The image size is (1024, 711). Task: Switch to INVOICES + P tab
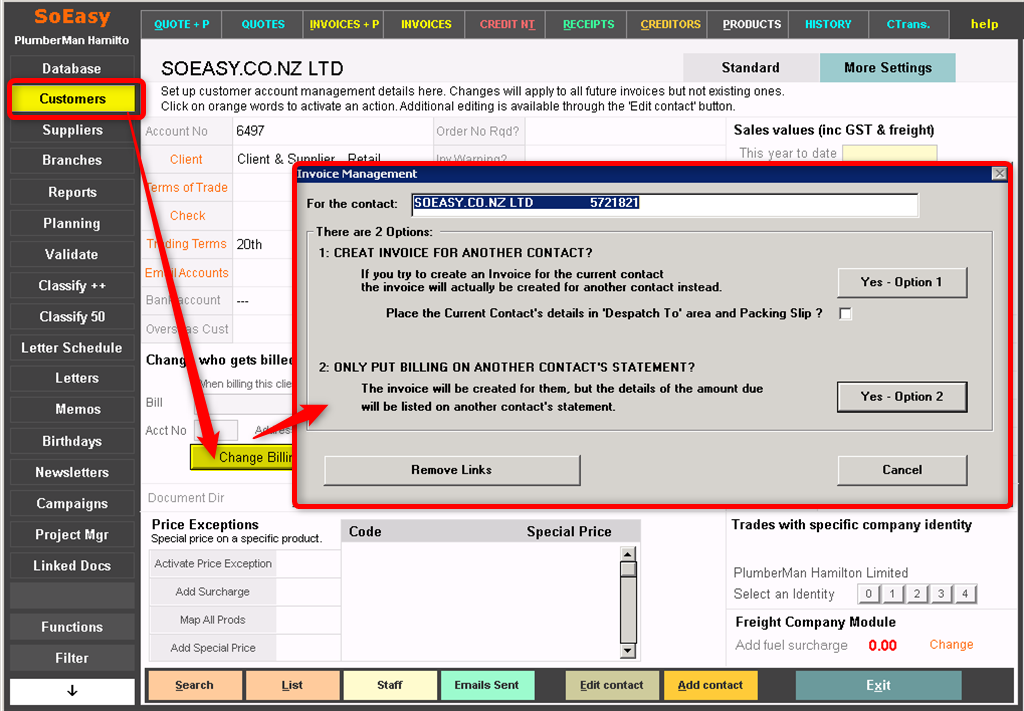tap(344, 25)
